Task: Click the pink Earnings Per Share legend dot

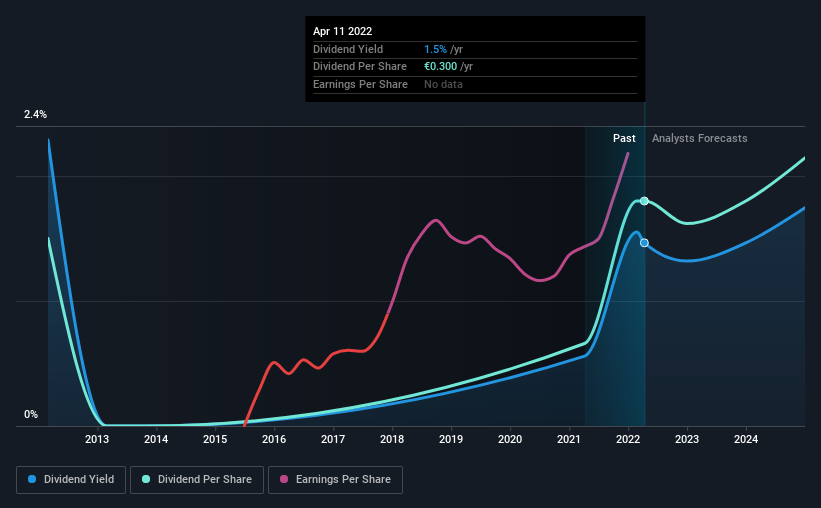Action: coord(284,479)
